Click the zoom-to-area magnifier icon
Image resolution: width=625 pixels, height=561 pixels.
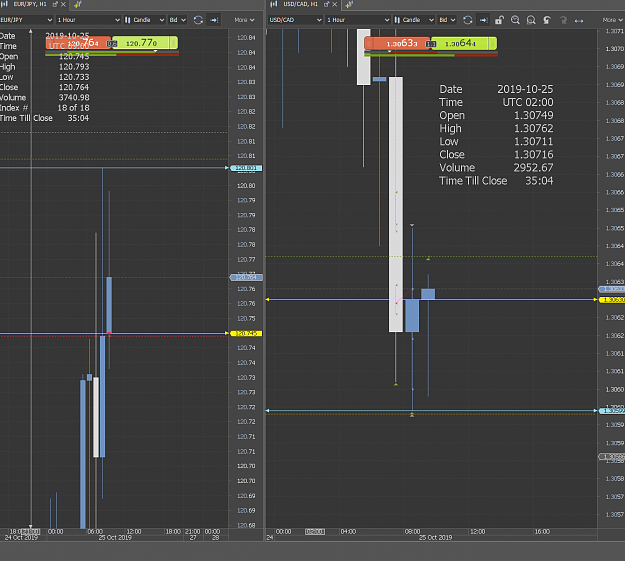531,20
